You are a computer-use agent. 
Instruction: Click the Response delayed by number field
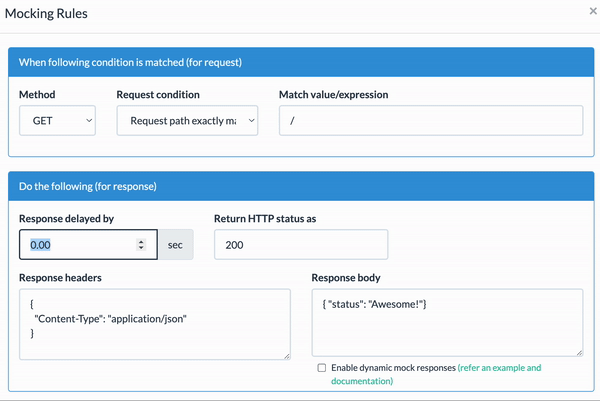click(88, 245)
